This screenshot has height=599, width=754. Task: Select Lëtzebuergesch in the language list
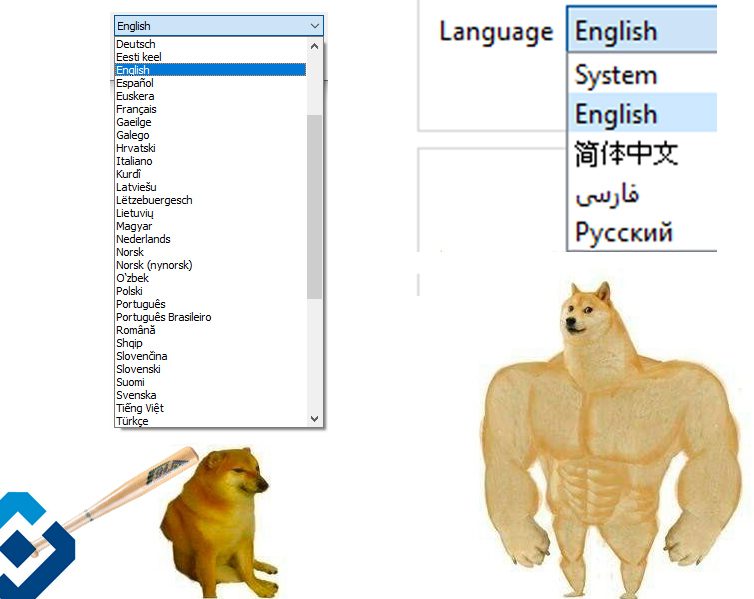211,200
